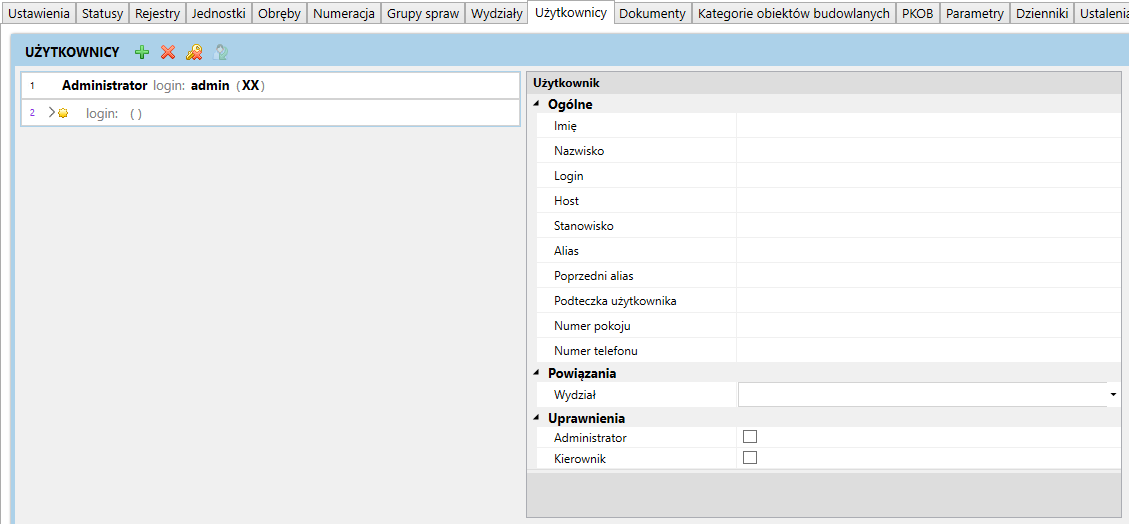Click the Użytkownik panel header
The width and height of the screenshot is (1129, 524).
(x=824, y=83)
